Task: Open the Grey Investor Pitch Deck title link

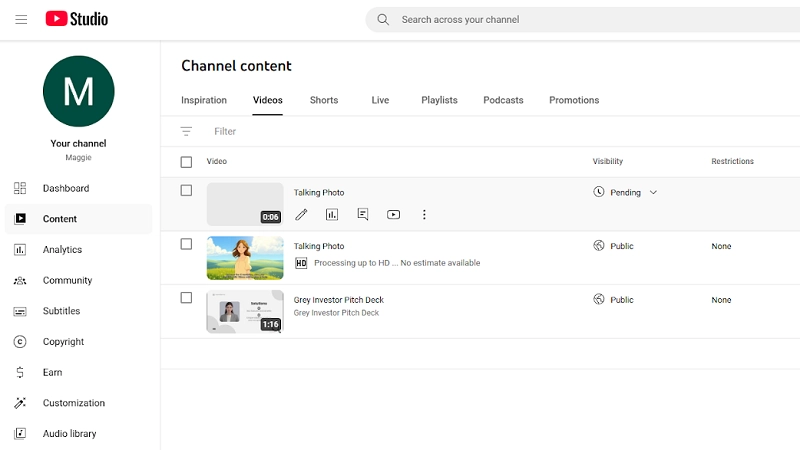Action: point(338,300)
